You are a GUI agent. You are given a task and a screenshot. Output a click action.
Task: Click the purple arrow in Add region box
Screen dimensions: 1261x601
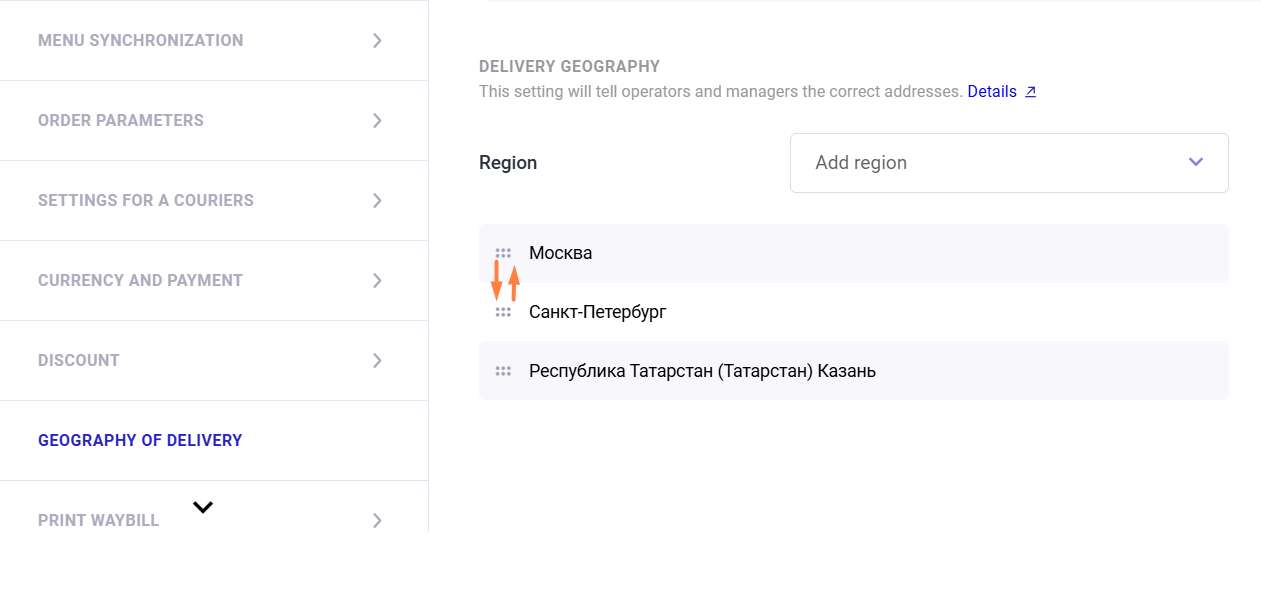pos(1196,162)
